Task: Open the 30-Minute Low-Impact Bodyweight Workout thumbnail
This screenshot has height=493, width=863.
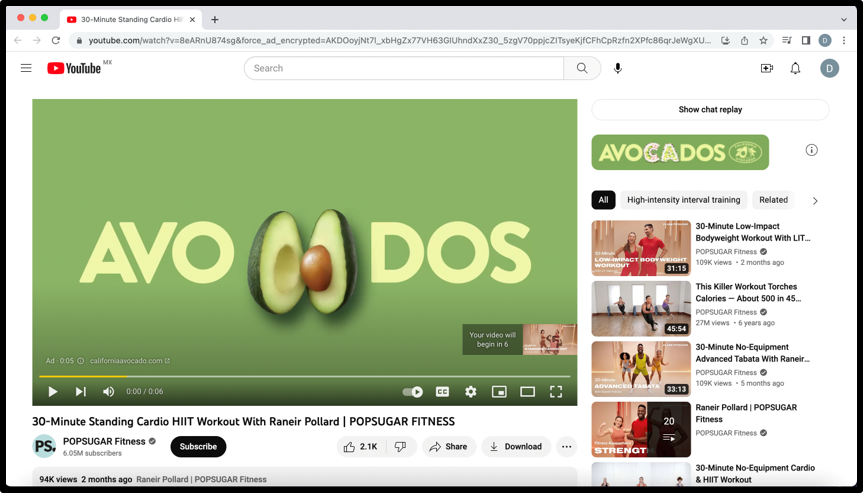Action: pyautogui.click(x=641, y=248)
